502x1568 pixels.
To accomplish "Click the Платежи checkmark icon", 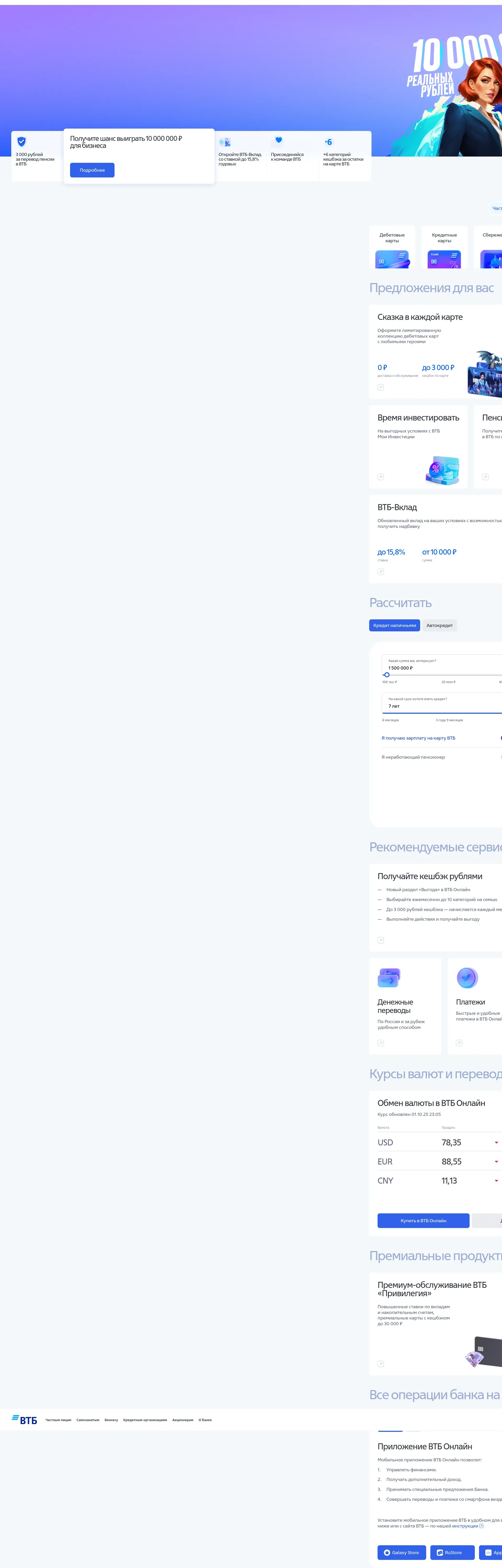I will (x=467, y=978).
